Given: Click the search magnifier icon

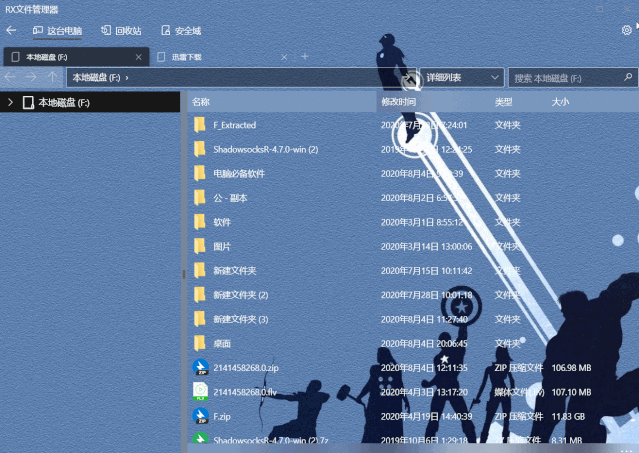Looking at the screenshot, I should point(628,77).
